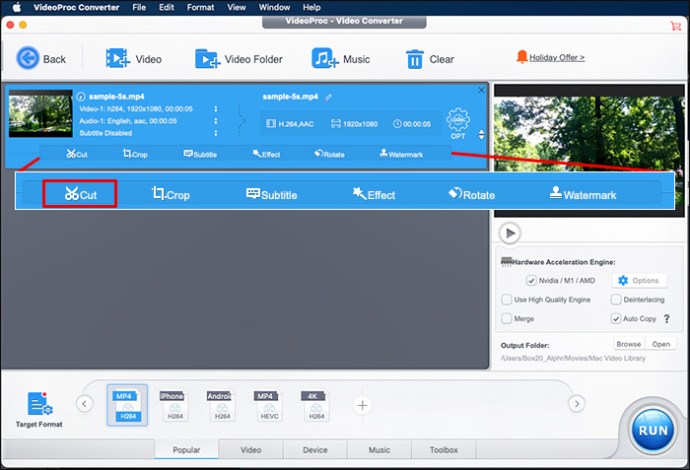Click the Target Format icon
The image size is (690, 470).
(x=39, y=404)
